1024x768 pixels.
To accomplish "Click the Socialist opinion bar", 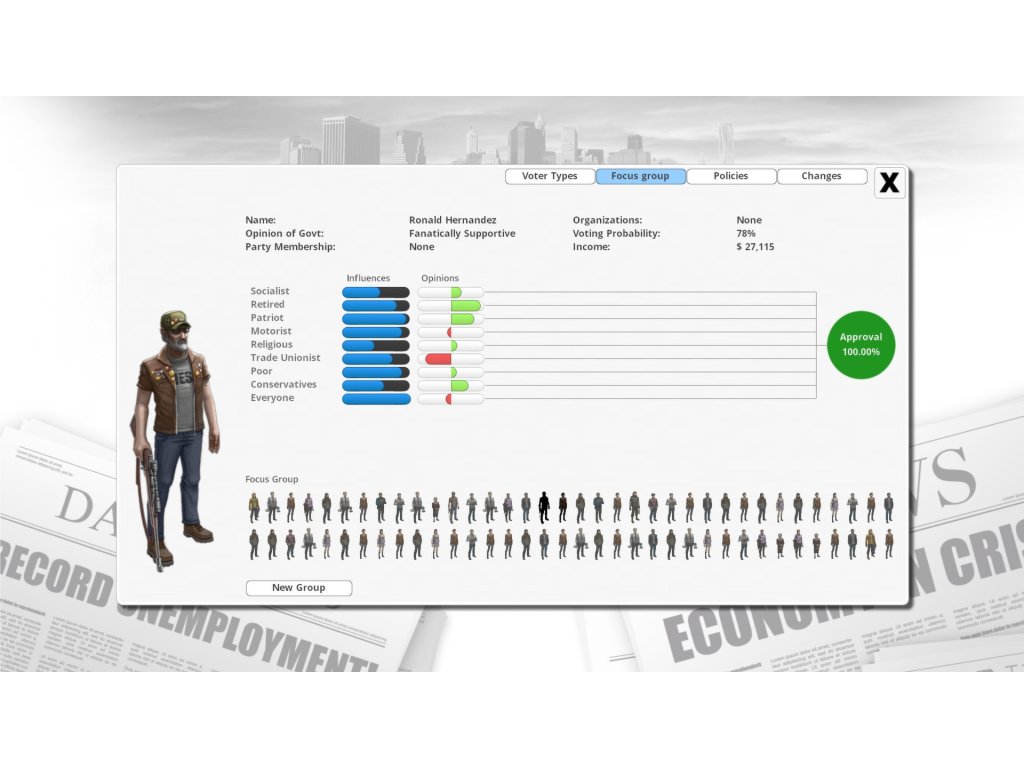I will [451, 293].
